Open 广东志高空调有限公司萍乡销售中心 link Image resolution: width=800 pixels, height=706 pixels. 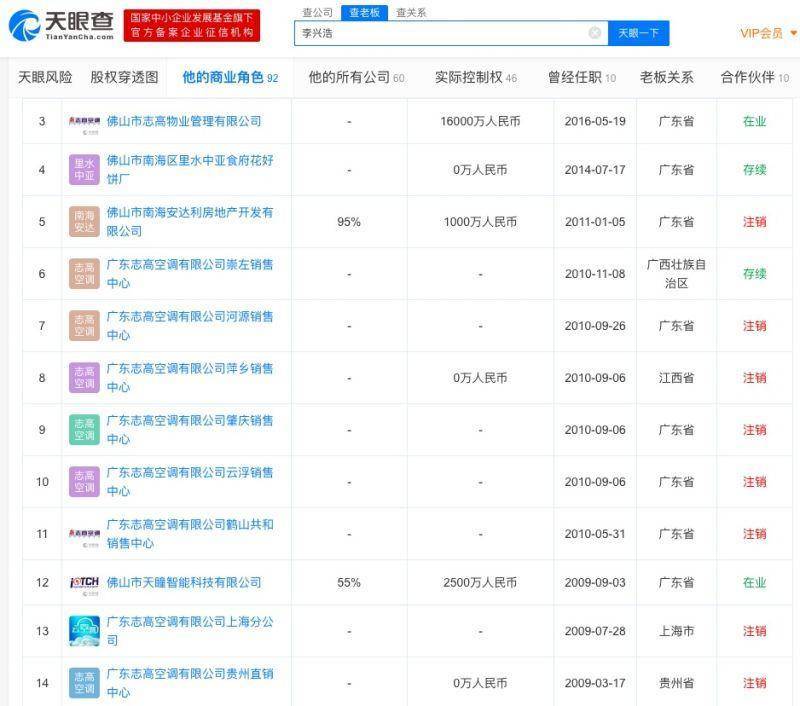(190, 377)
